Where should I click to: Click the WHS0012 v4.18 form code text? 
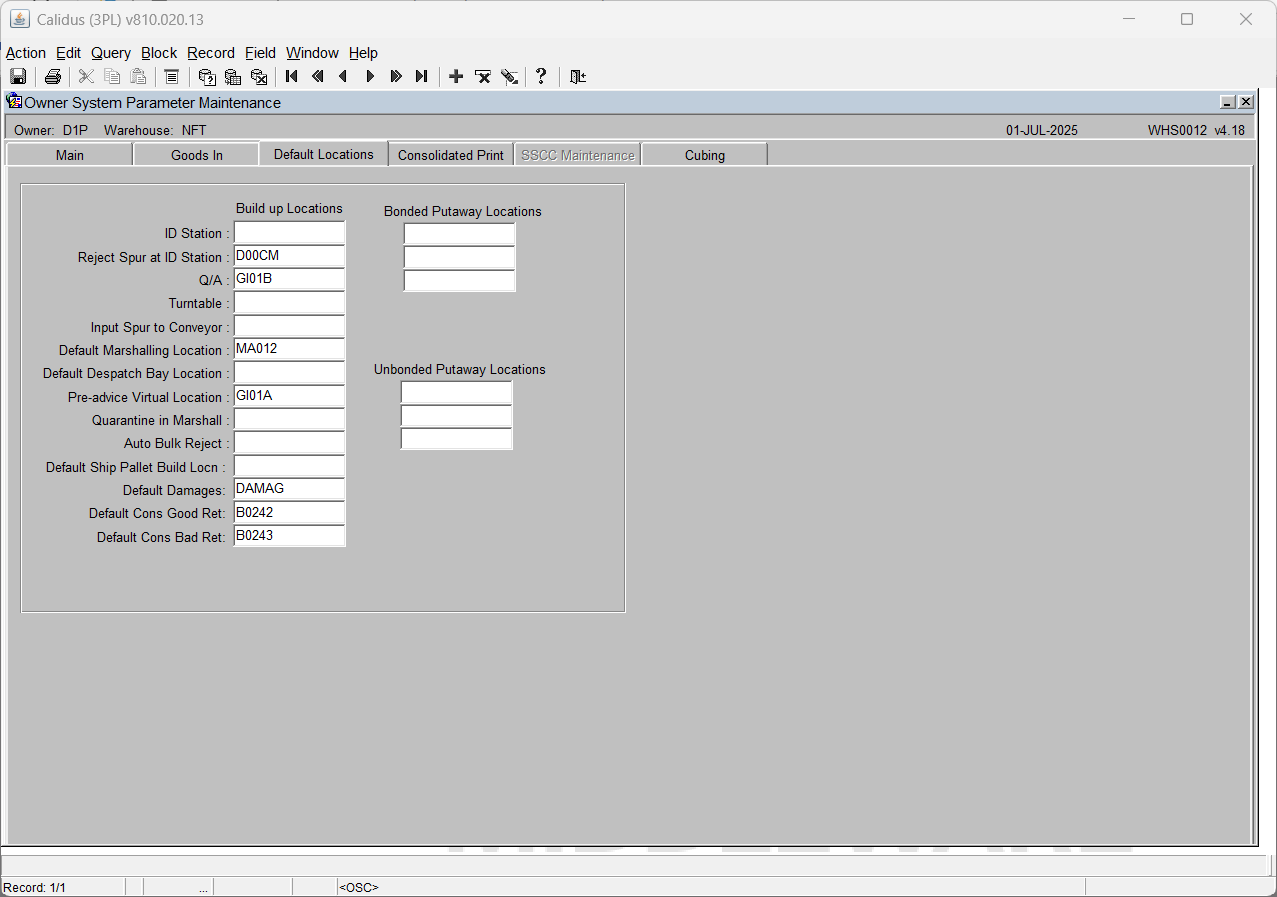pyautogui.click(x=1197, y=130)
